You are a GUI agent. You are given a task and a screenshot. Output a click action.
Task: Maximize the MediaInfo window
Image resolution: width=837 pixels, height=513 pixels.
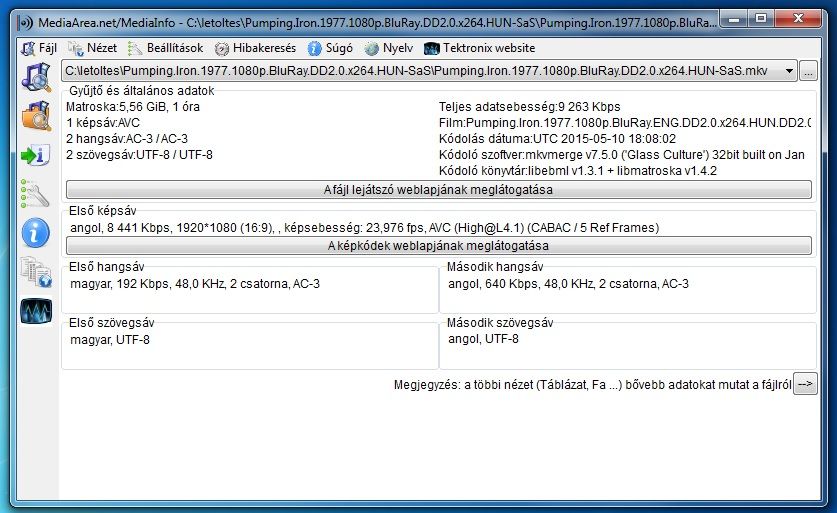coord(761,19)
